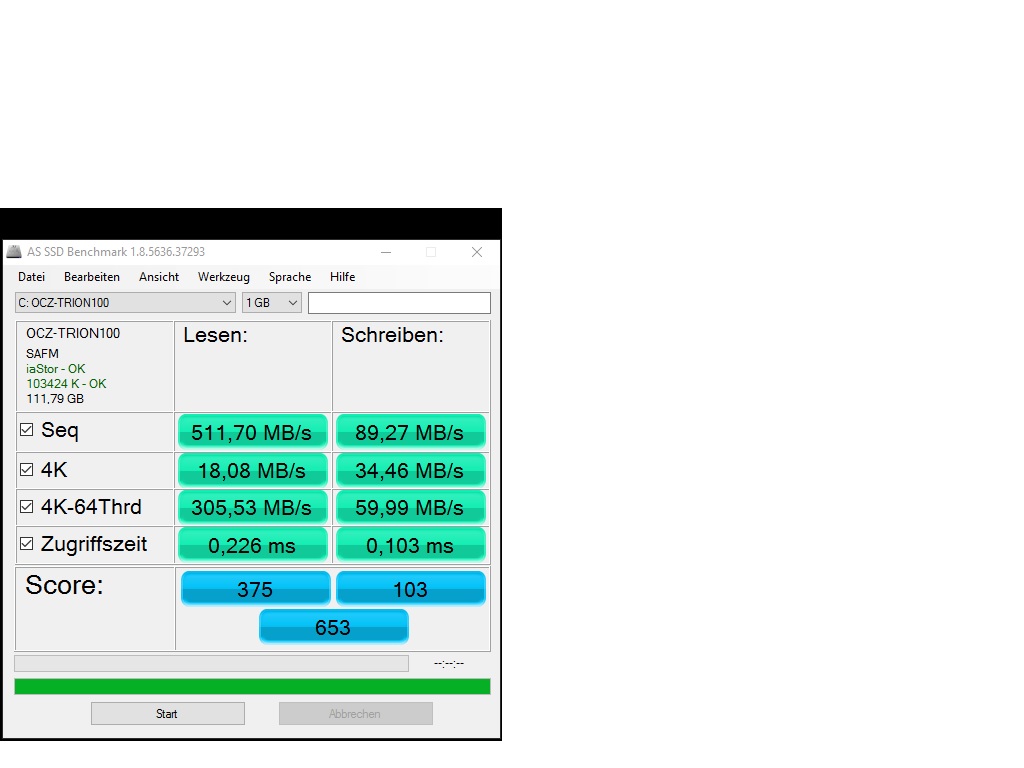
Task: Open the Ansicht menu
Action: [x=159, y=277]
